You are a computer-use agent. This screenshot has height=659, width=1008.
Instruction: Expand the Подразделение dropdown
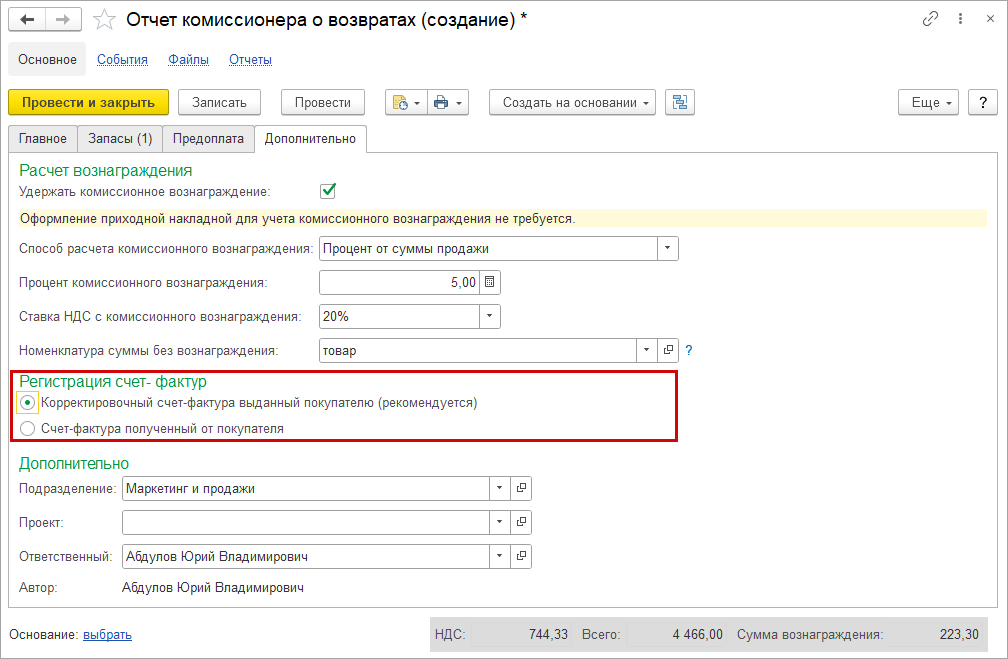(x=499, y=489)
